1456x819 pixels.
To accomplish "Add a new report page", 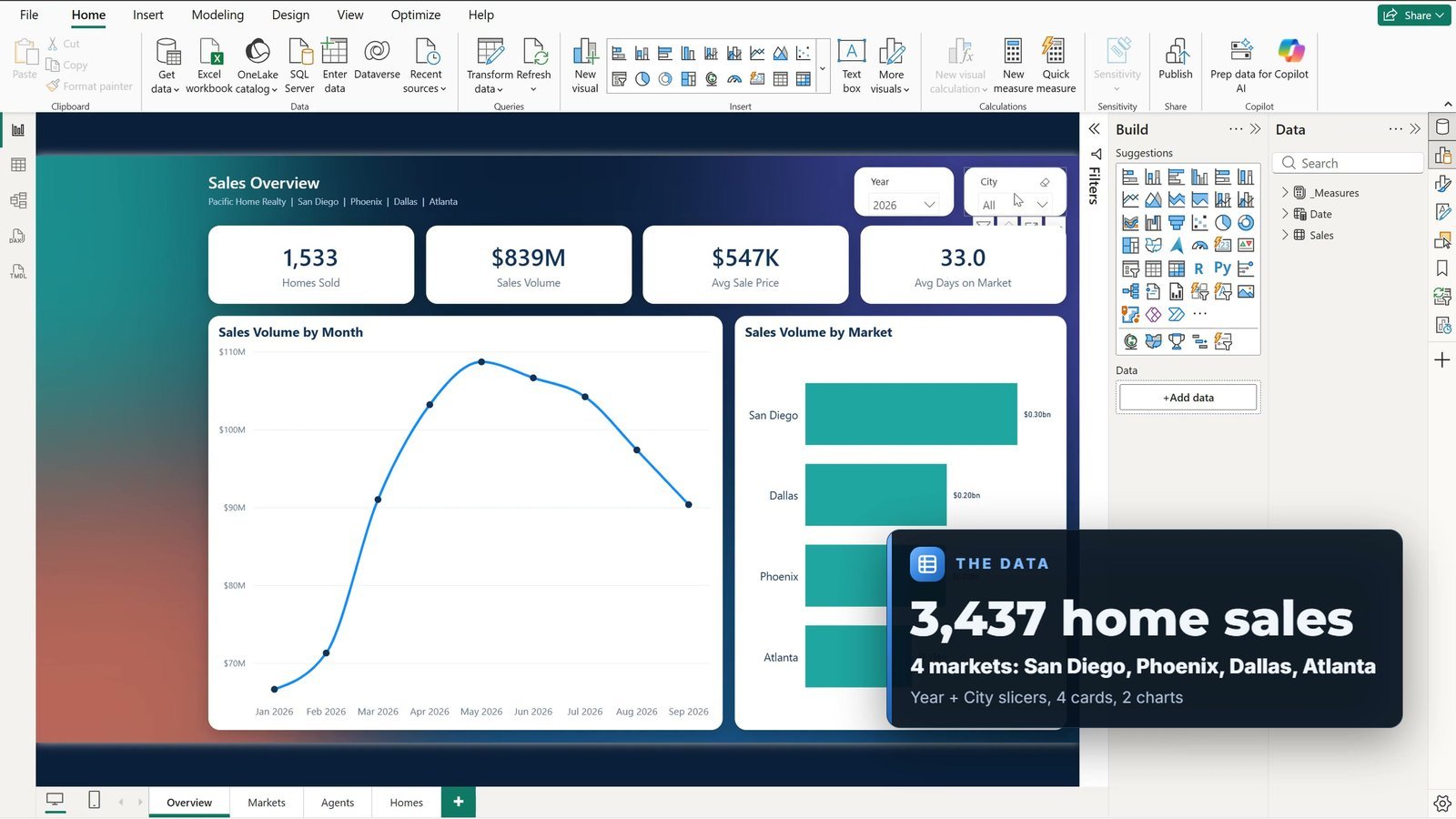I will [459, 802].
